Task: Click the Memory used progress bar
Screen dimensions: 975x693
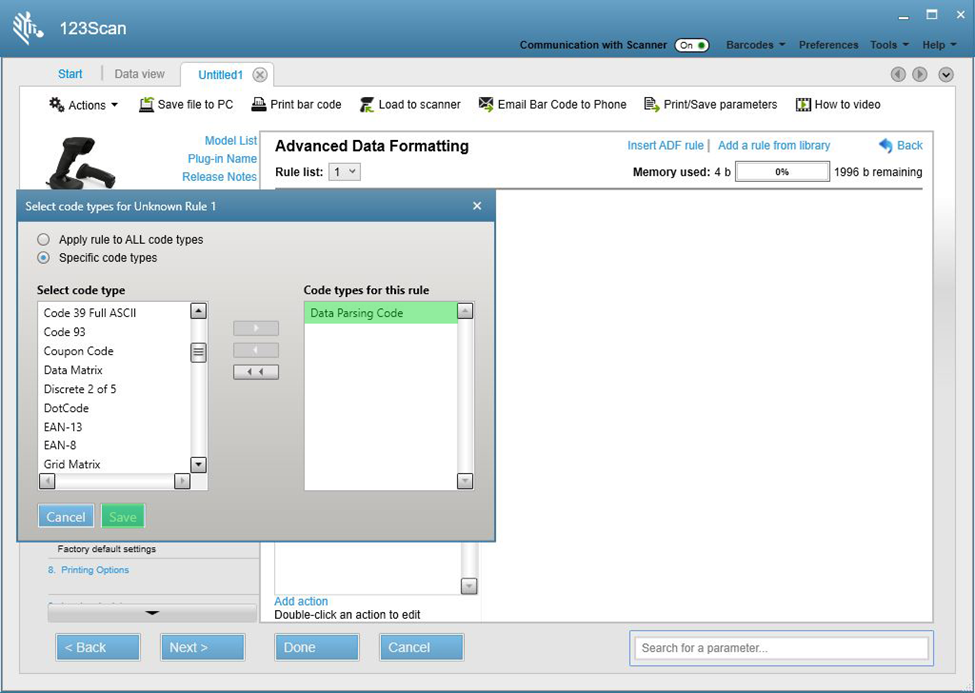Action: tap(781, 171)
